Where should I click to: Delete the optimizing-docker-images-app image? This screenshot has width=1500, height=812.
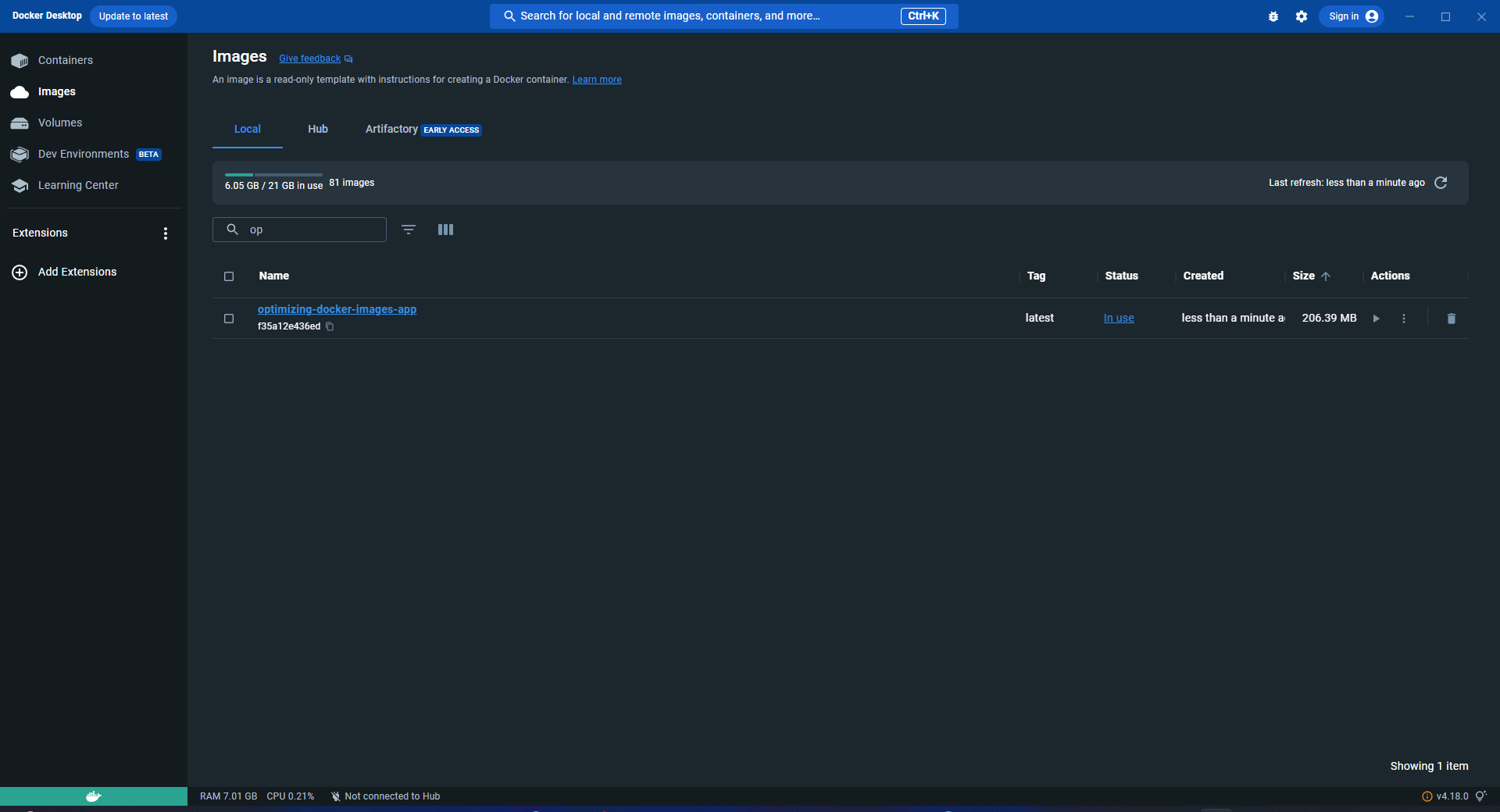1451,319
